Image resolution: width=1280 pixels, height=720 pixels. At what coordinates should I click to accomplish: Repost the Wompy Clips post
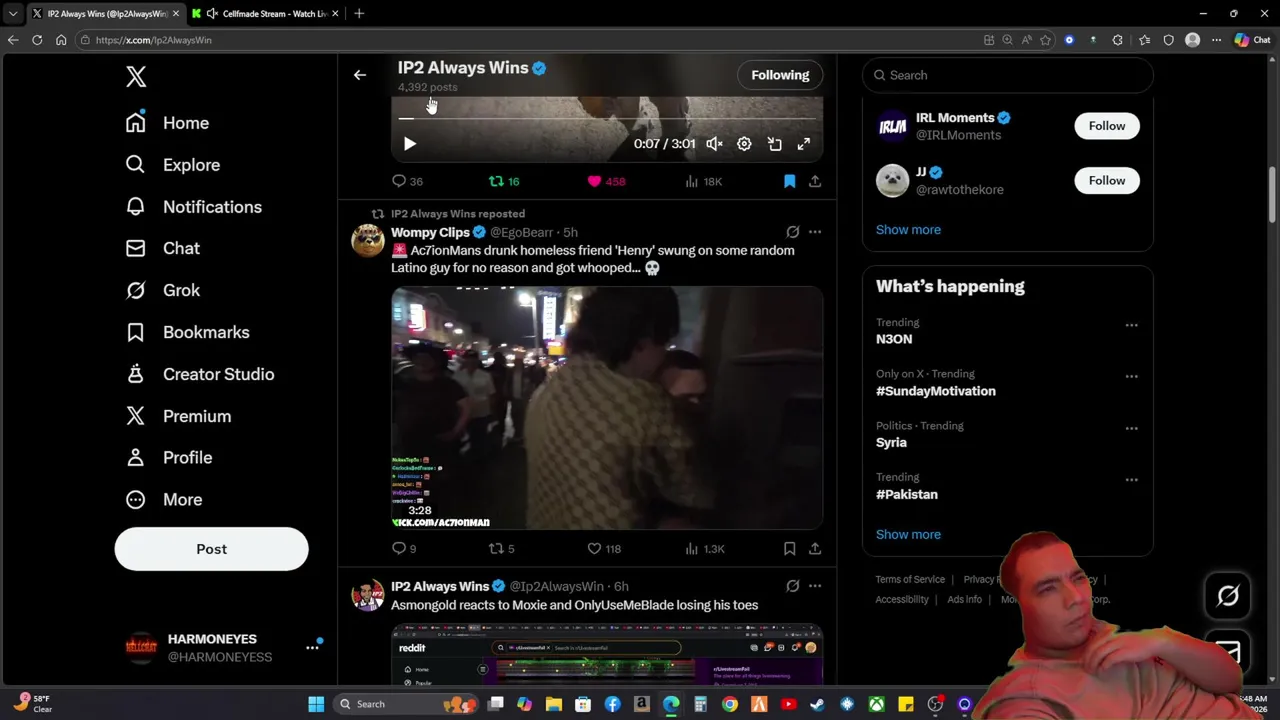[x=501, y=548]
